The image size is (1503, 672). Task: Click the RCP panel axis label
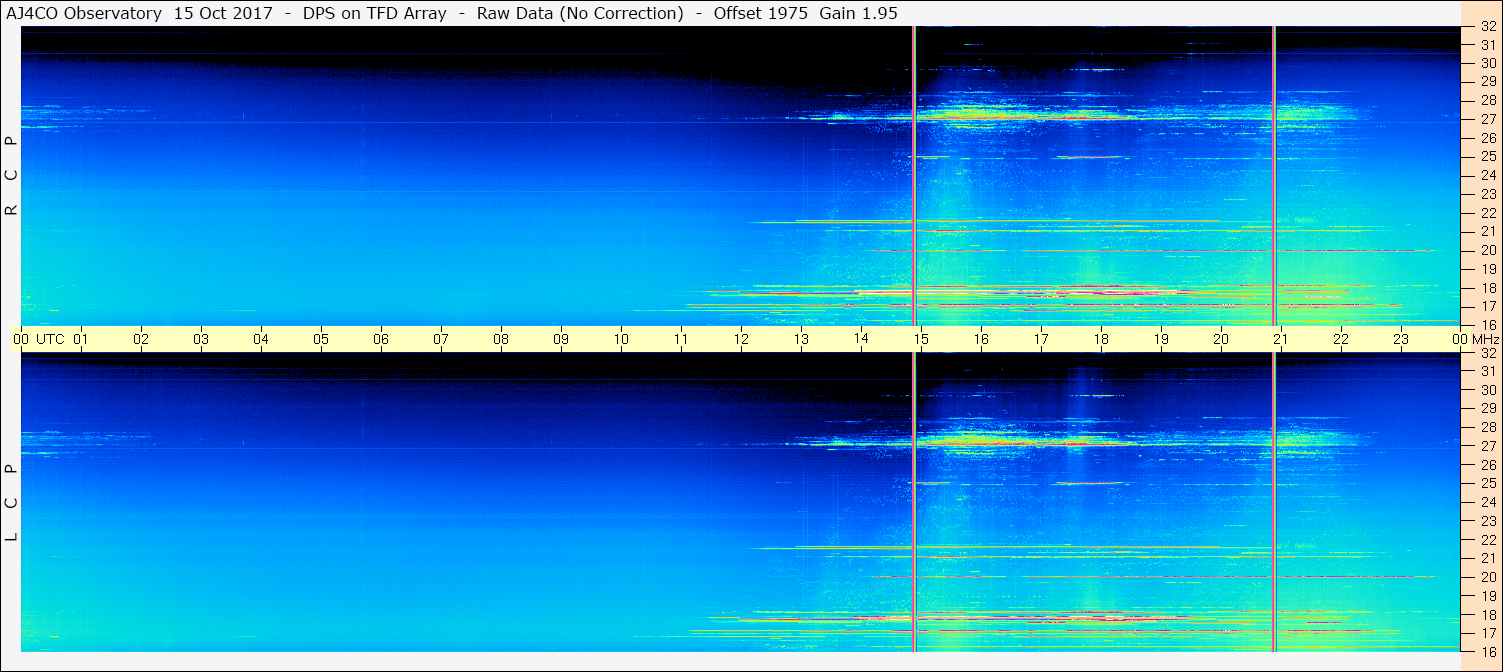[x=12, y=176]
